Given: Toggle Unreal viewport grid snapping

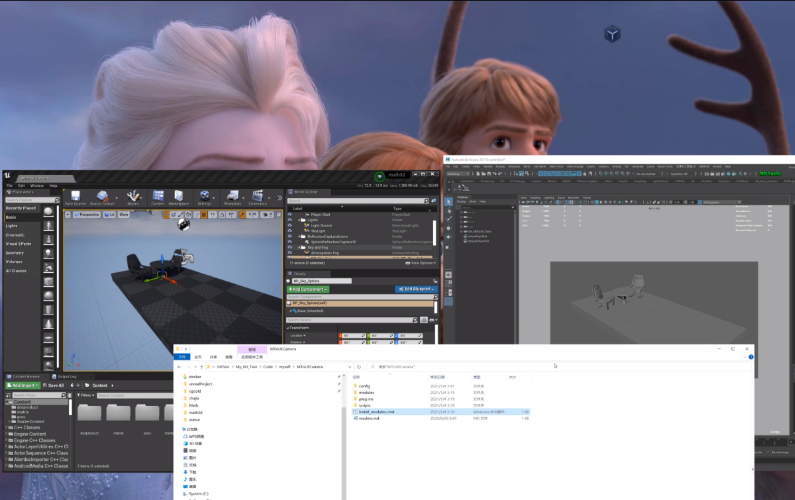Looking at the screenshot, I should click(204, 215).
